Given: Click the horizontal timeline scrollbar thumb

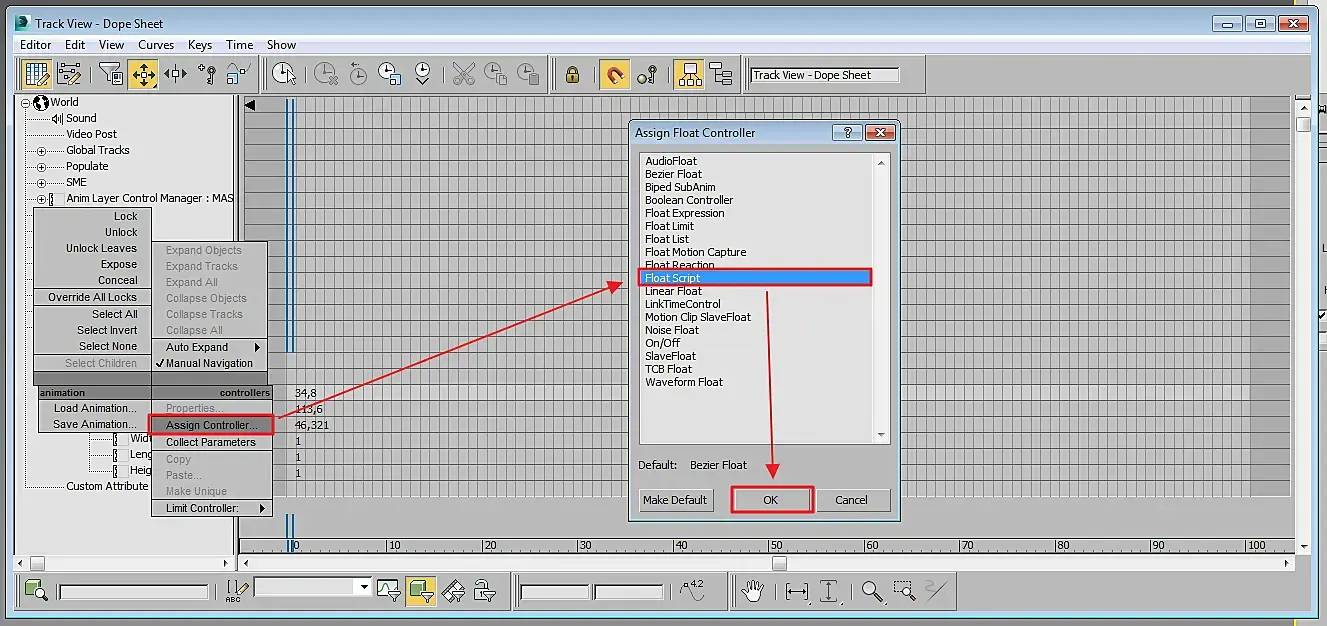Looking at the screenshot, I should click(779, 564).
